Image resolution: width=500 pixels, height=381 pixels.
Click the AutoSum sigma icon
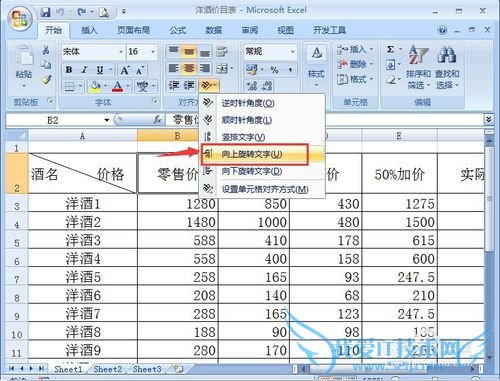pos(390,50)
